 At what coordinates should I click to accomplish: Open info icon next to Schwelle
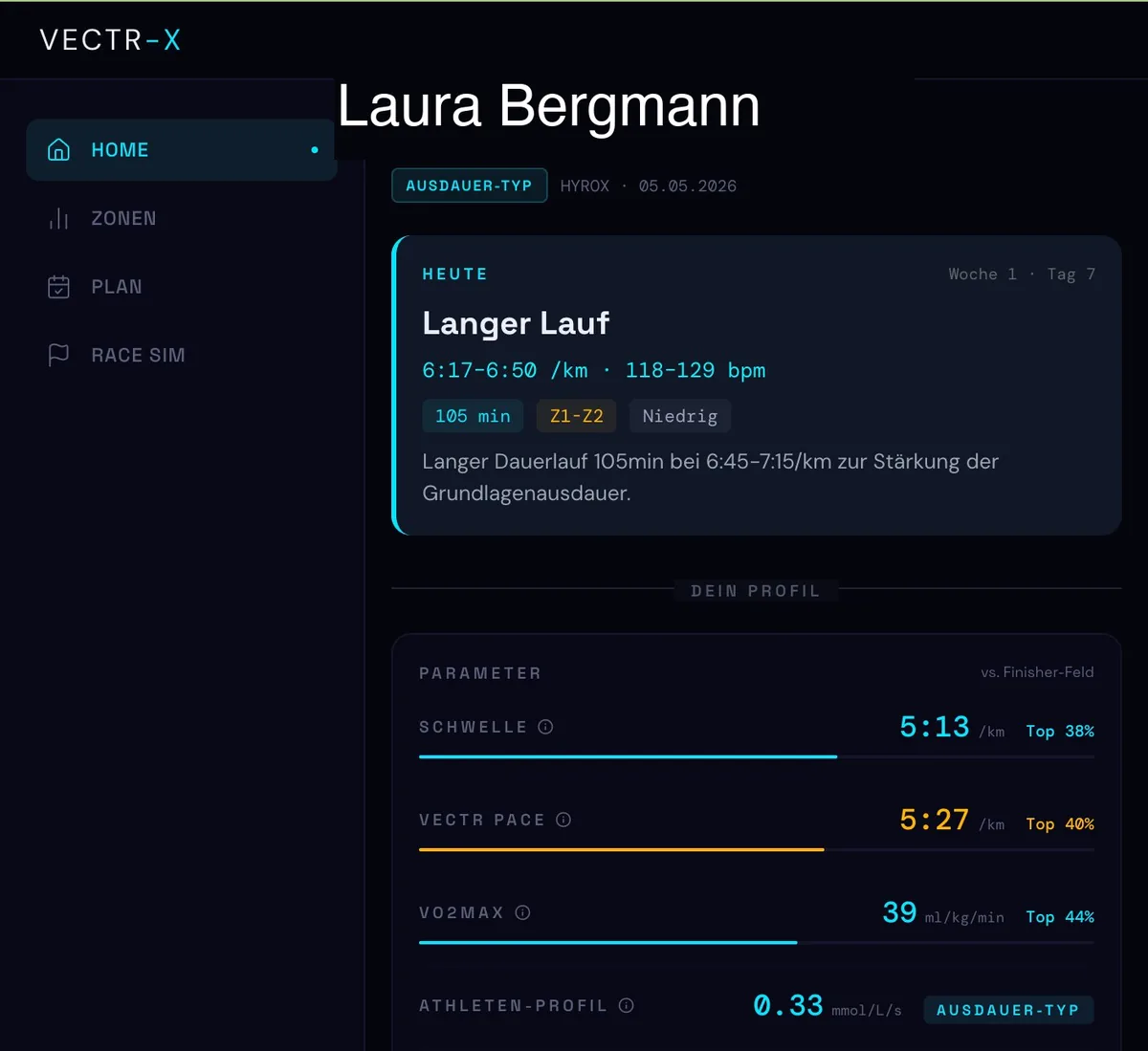tap(545, 727)
